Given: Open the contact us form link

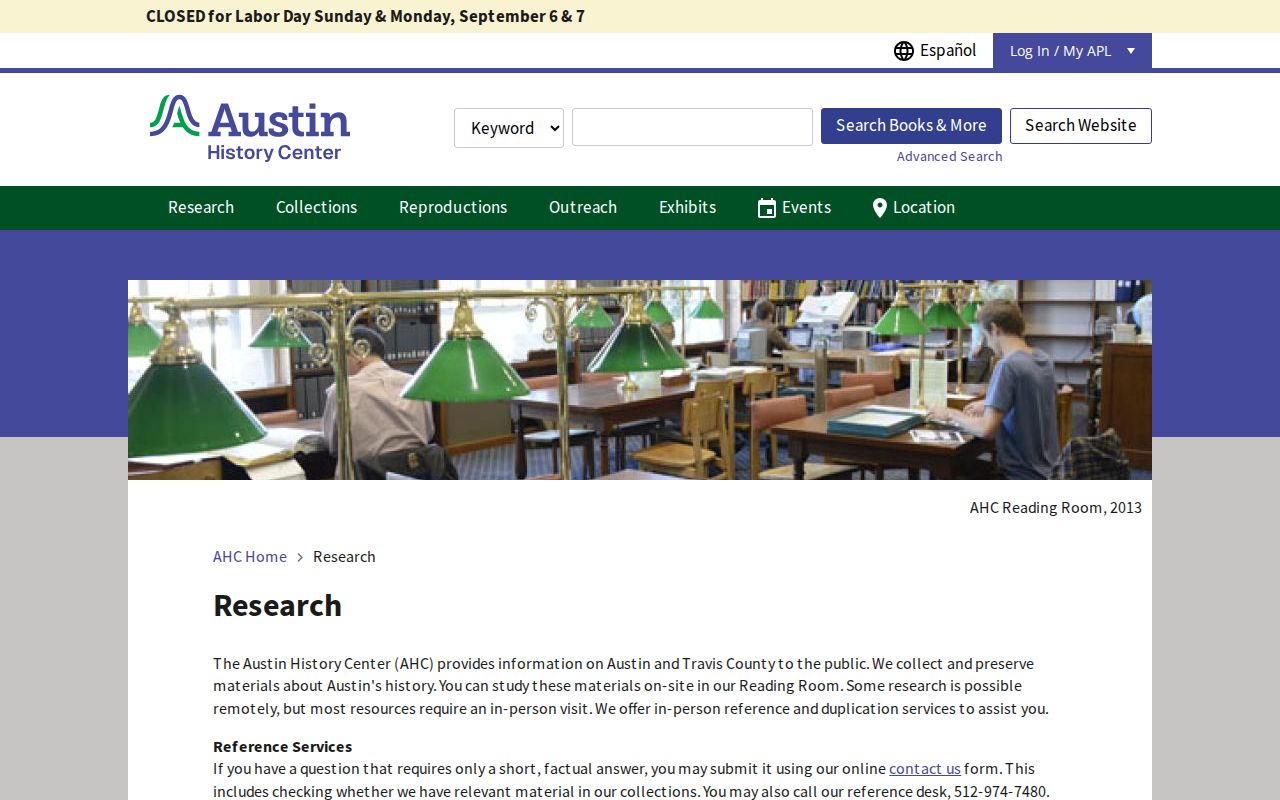Looking at the screenshot, I should (x=925, y=768).
